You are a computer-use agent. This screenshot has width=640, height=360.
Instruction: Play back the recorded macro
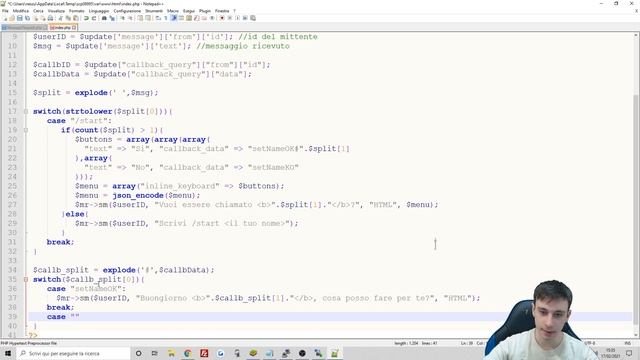click(238, 18)
